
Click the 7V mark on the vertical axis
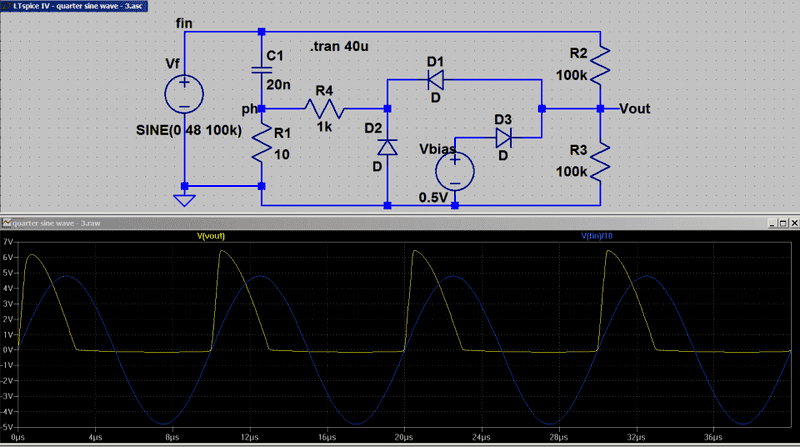pyautogui.click(x=8, y=242)
